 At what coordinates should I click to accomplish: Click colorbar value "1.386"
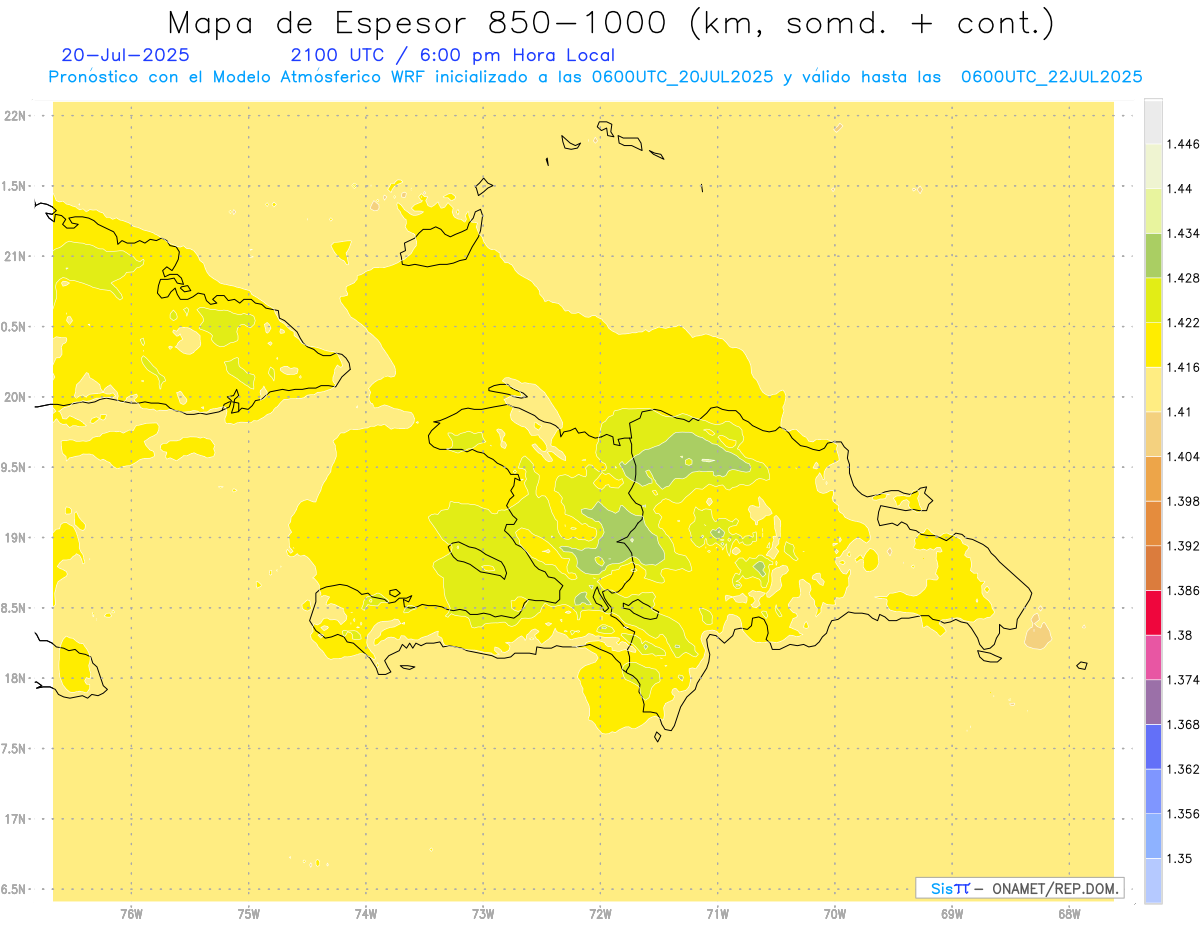pos(1183,591)
